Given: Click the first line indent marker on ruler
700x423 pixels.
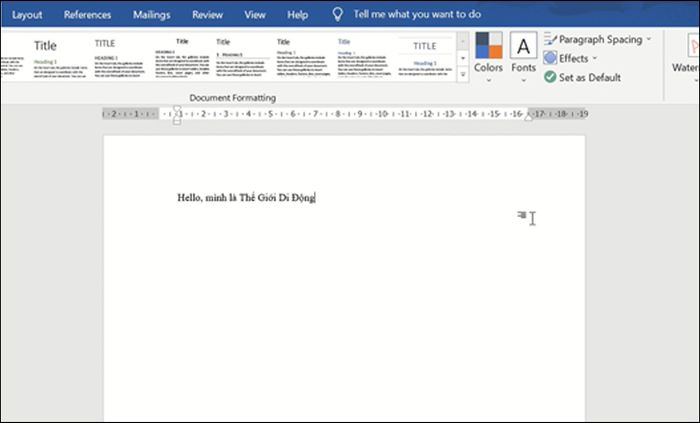Looking at the screenshot, I should tap(177, 108).
